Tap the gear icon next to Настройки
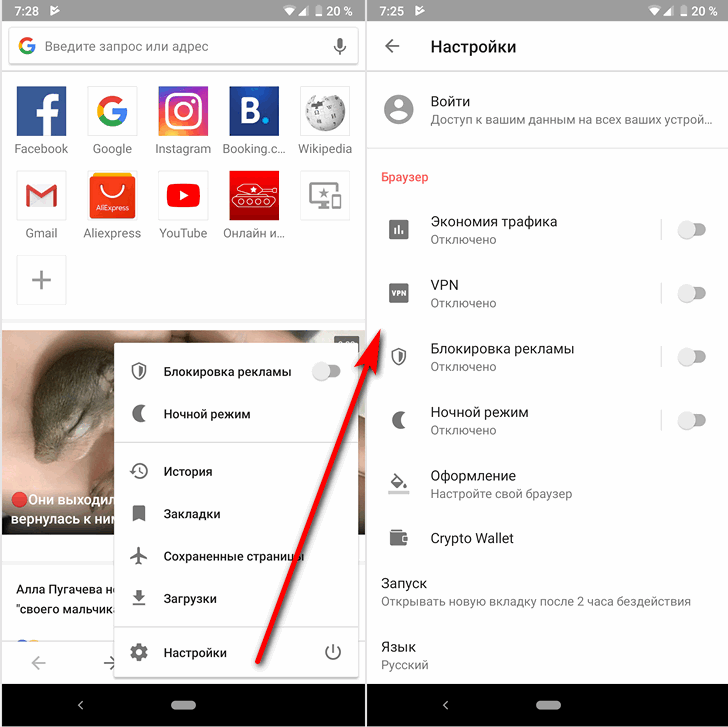The width and height of the screenshot is (728, 727). click(139, 652)
